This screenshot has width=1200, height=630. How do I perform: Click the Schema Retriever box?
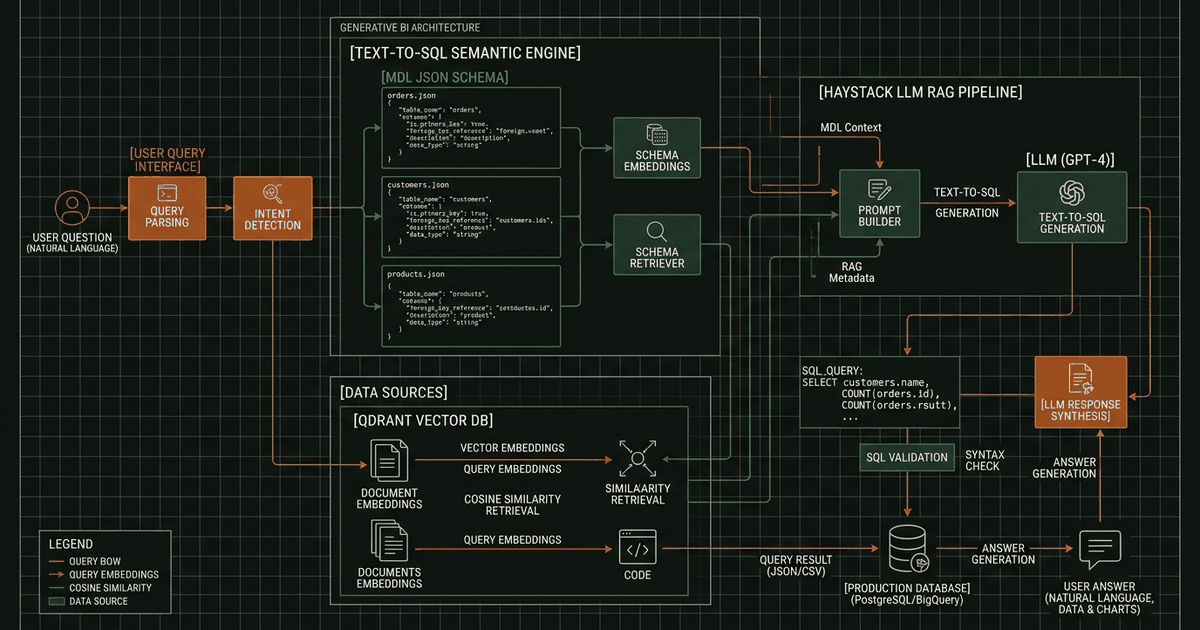tap(656, 245)
